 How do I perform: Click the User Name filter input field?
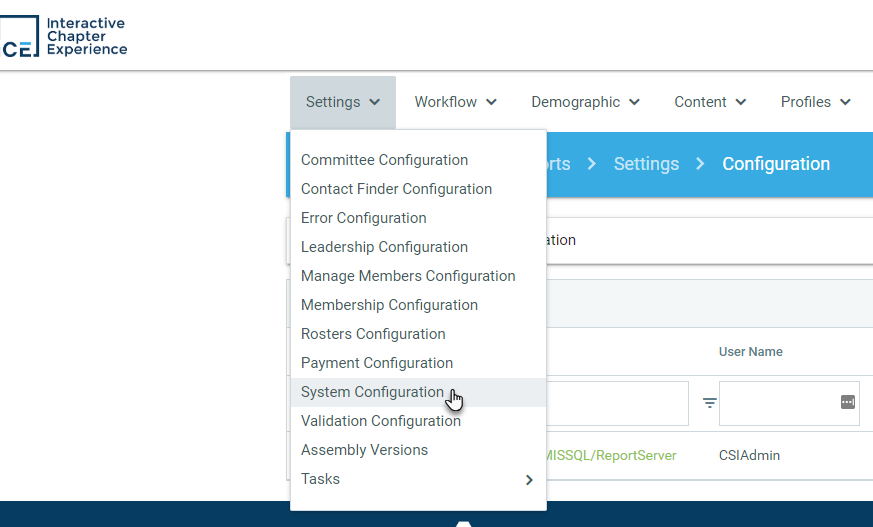777,403
